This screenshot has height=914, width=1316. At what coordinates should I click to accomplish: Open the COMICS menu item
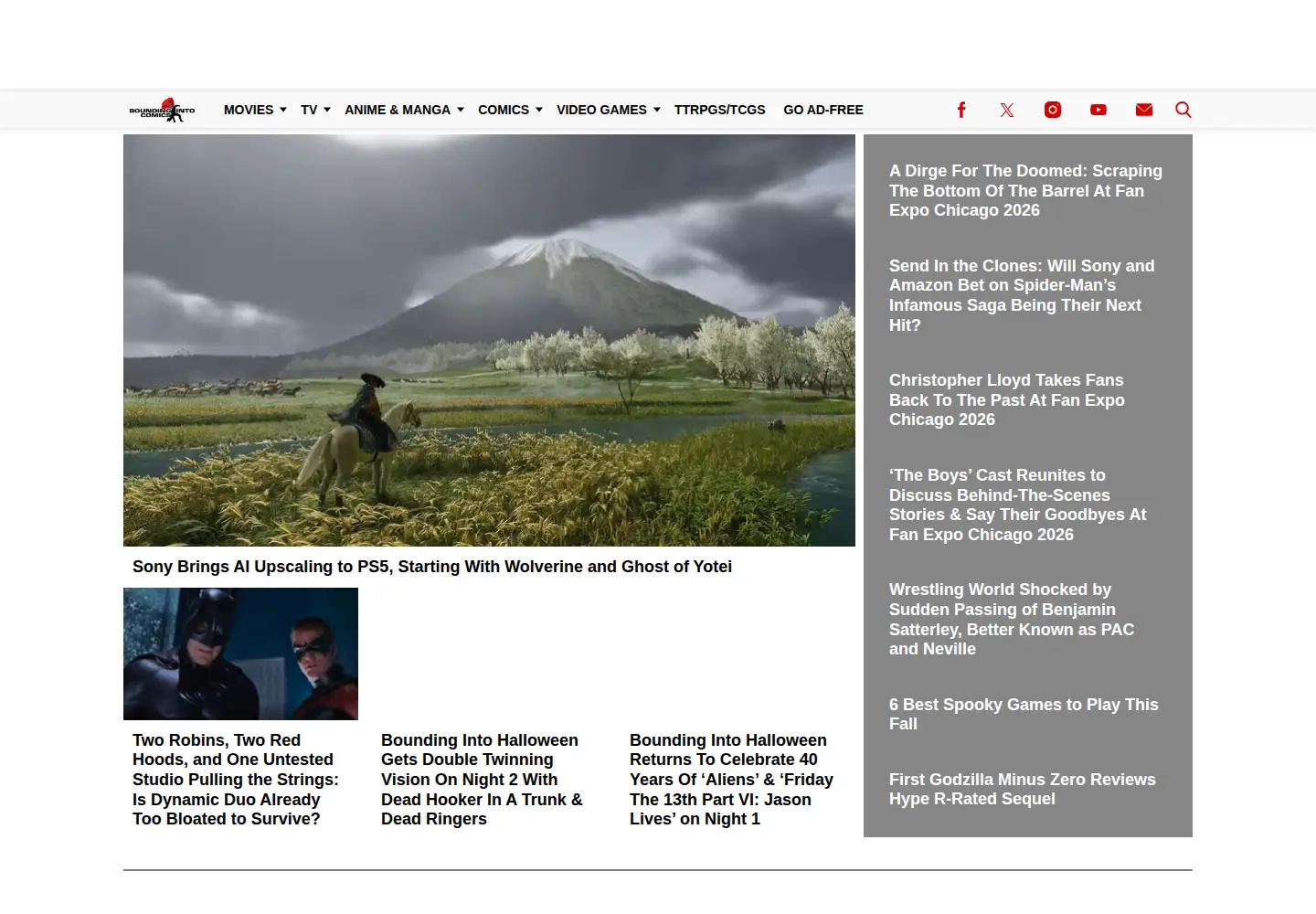pyautogui.click(x=504, y=110)
